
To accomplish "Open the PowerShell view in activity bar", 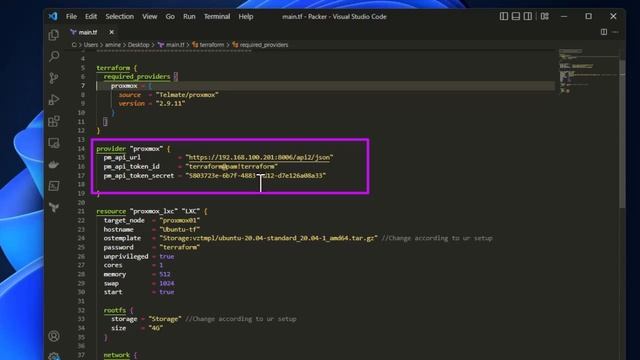I will click(53, 186).
